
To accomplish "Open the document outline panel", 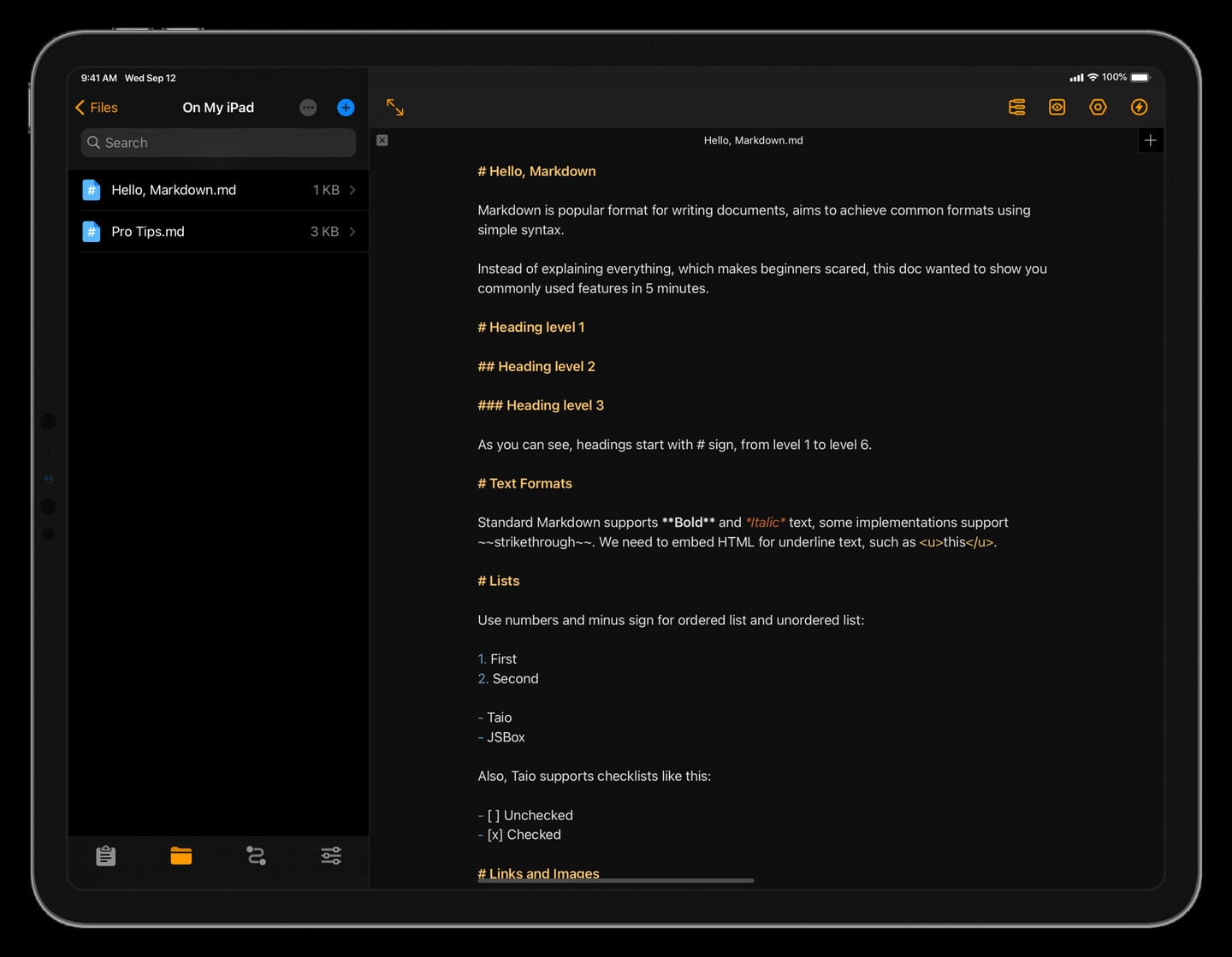I will click(1016, 107).
